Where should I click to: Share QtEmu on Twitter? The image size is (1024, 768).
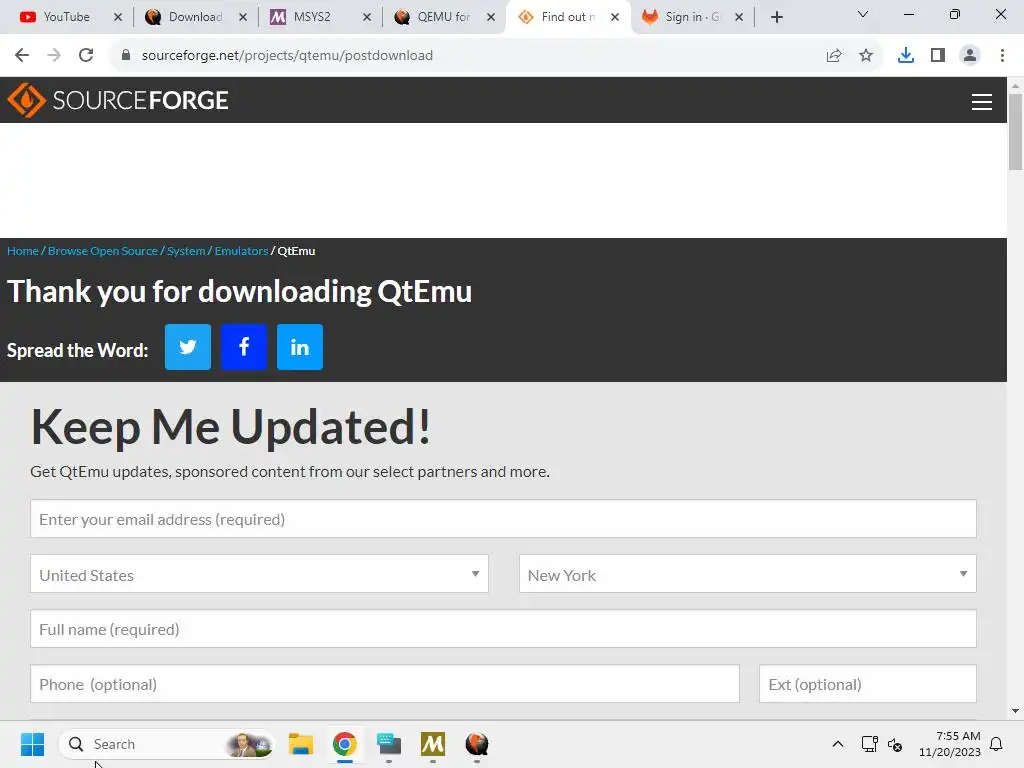pyautogui.click(x=187, y=347)
